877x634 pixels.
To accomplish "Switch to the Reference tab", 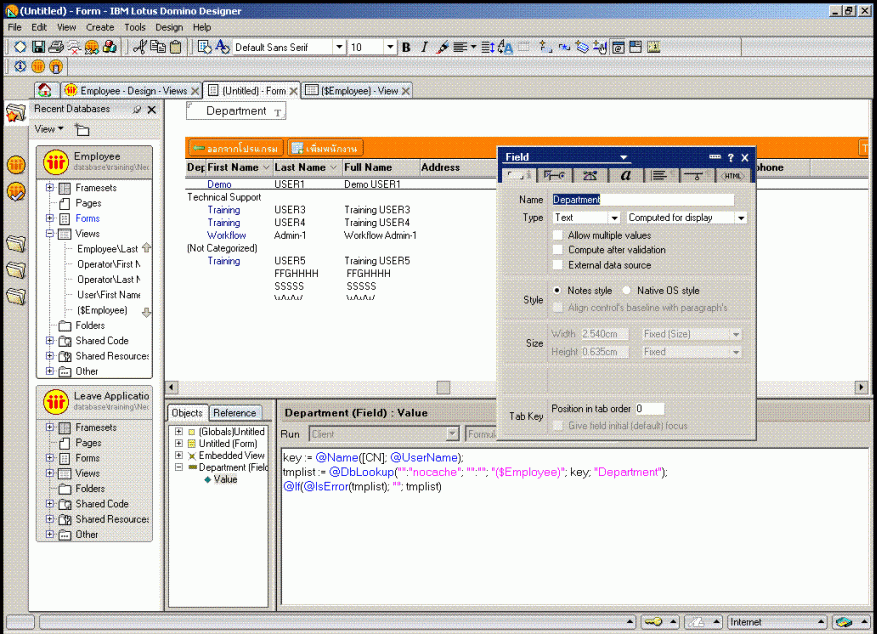I will coord(235,413).
